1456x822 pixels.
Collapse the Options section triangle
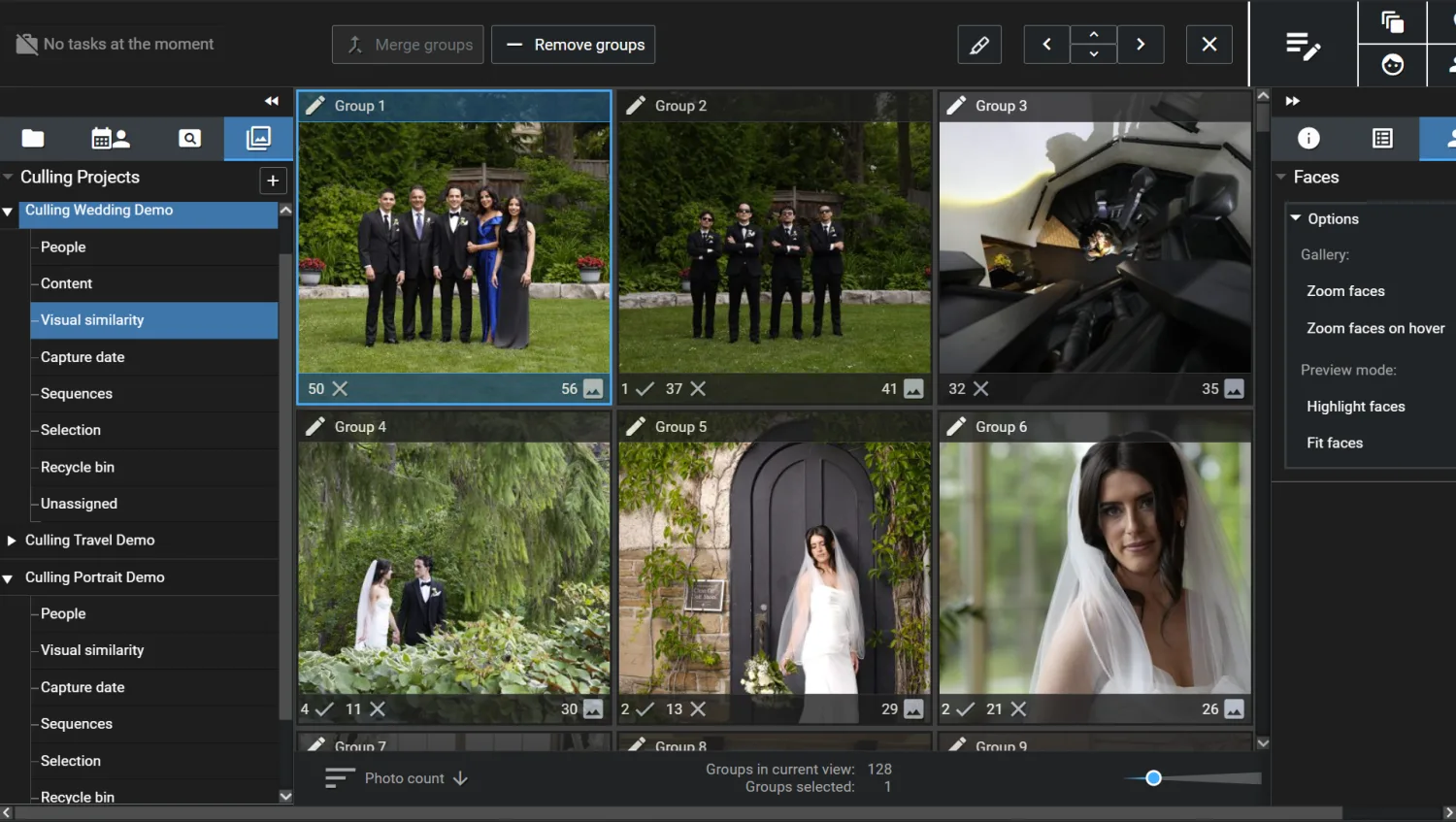pyautogui.click(x=1295, y=218)
